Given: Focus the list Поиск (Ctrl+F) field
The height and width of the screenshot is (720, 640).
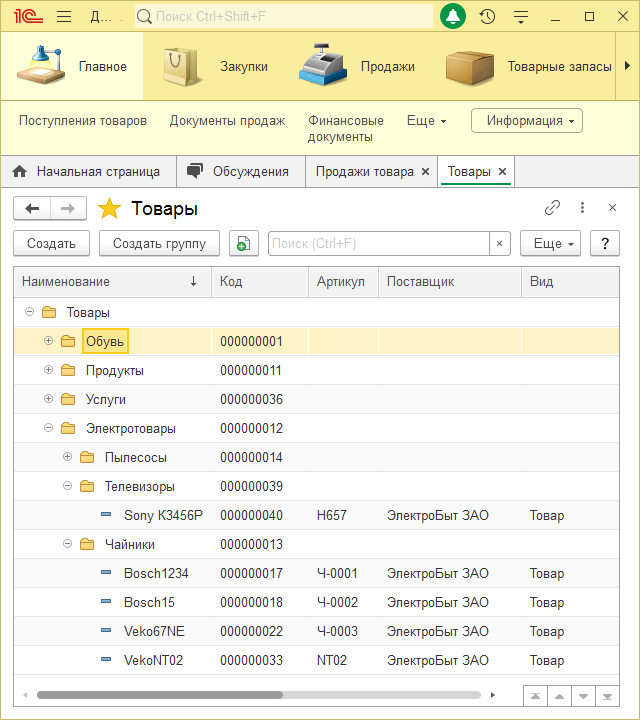Looking at the screenshot, I should coord(379,243).
